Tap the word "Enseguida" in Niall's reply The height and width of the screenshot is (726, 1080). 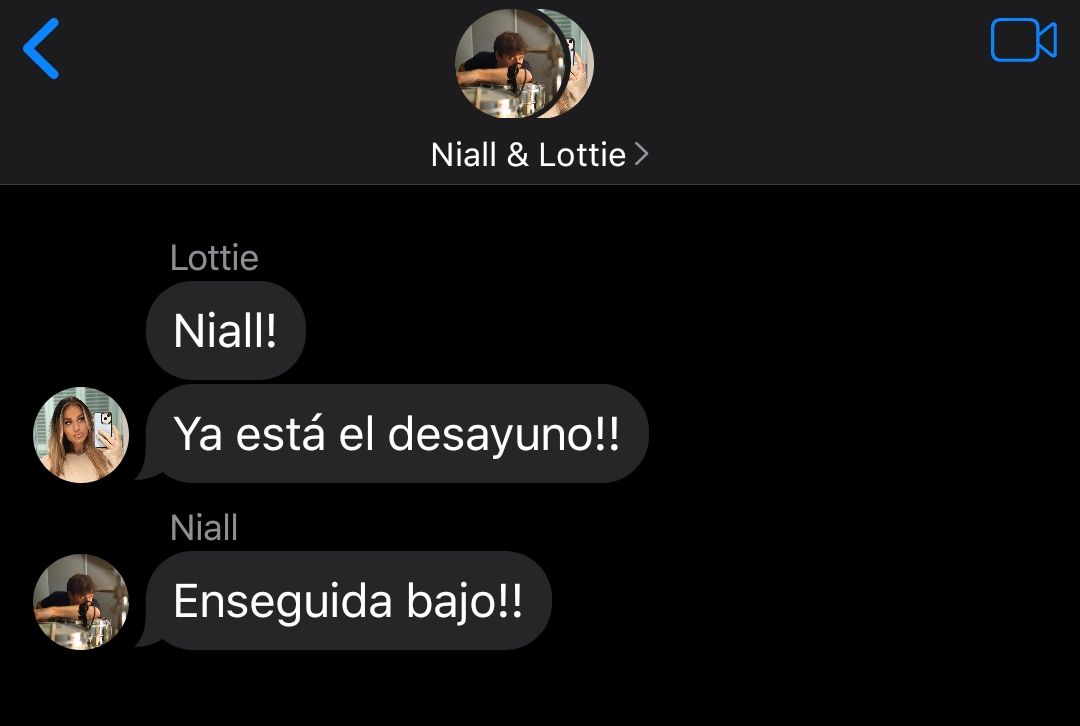pyautogui.click(x=283, y=602)
